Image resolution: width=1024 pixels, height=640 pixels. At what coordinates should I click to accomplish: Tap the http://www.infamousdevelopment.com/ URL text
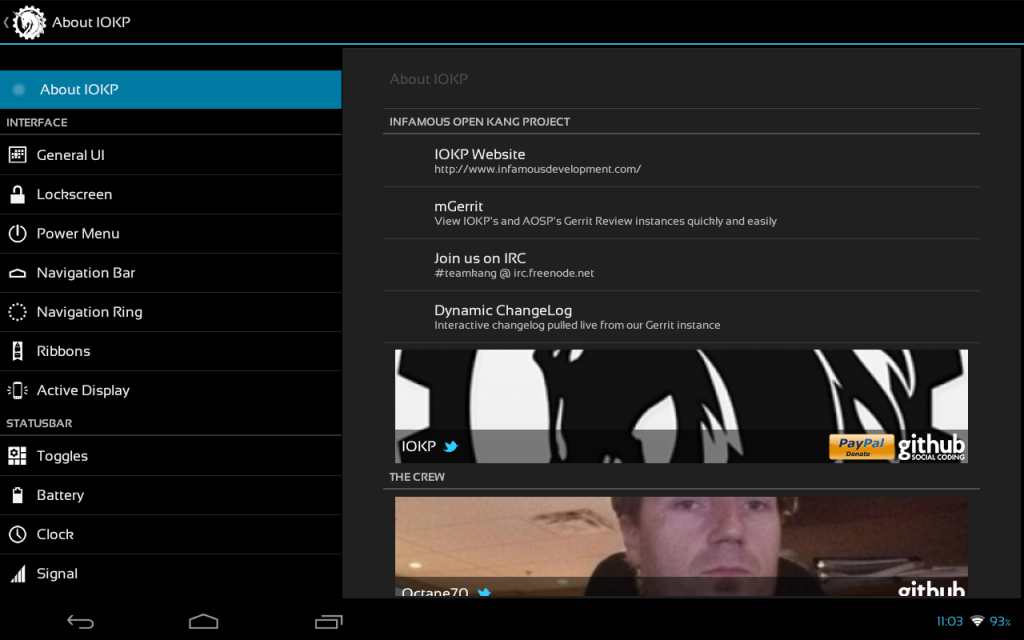[537, 169]
